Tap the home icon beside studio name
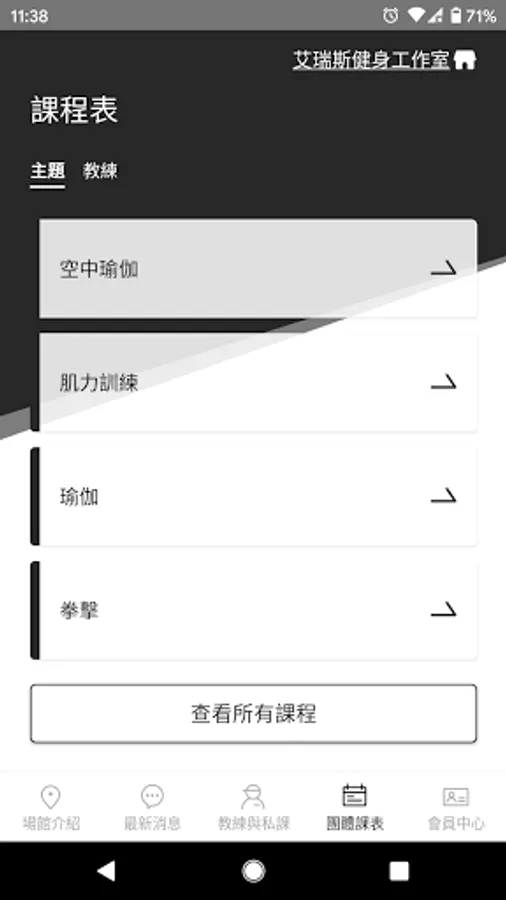This screenshot has height=900, width=506. coord(465,60)
